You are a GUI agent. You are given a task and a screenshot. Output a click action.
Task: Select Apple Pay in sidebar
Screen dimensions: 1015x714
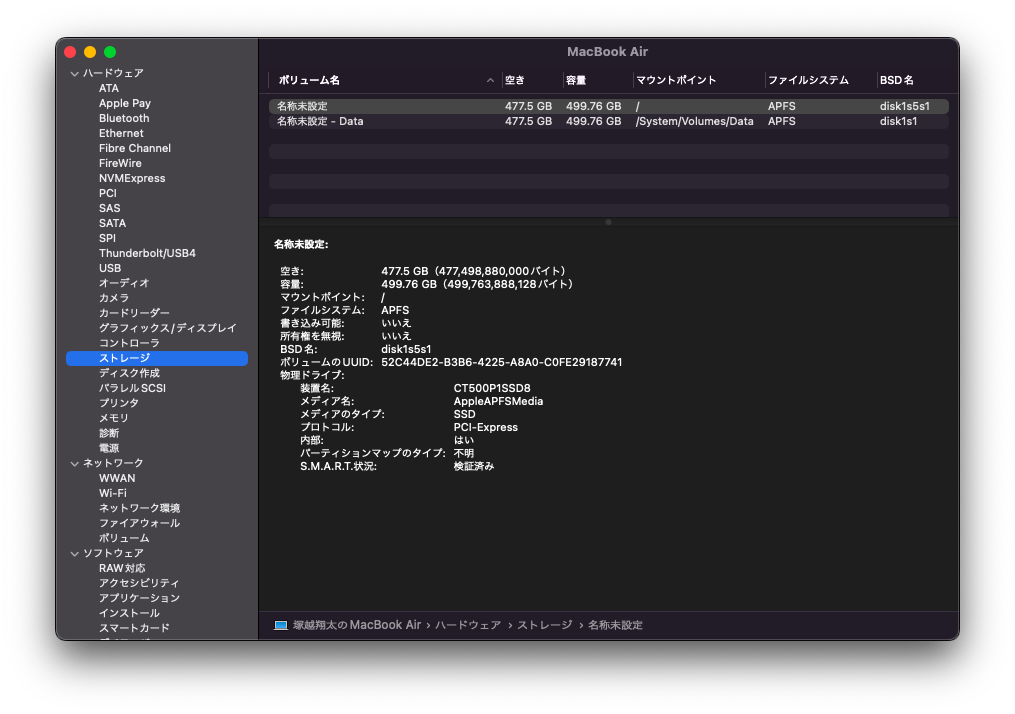125,103
